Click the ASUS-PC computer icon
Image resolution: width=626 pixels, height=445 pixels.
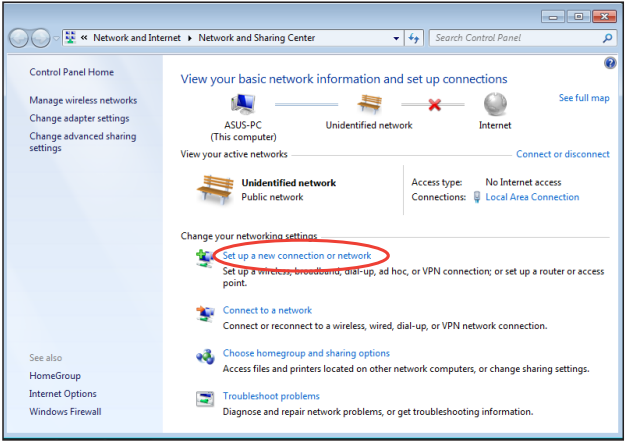pos(243,105)
